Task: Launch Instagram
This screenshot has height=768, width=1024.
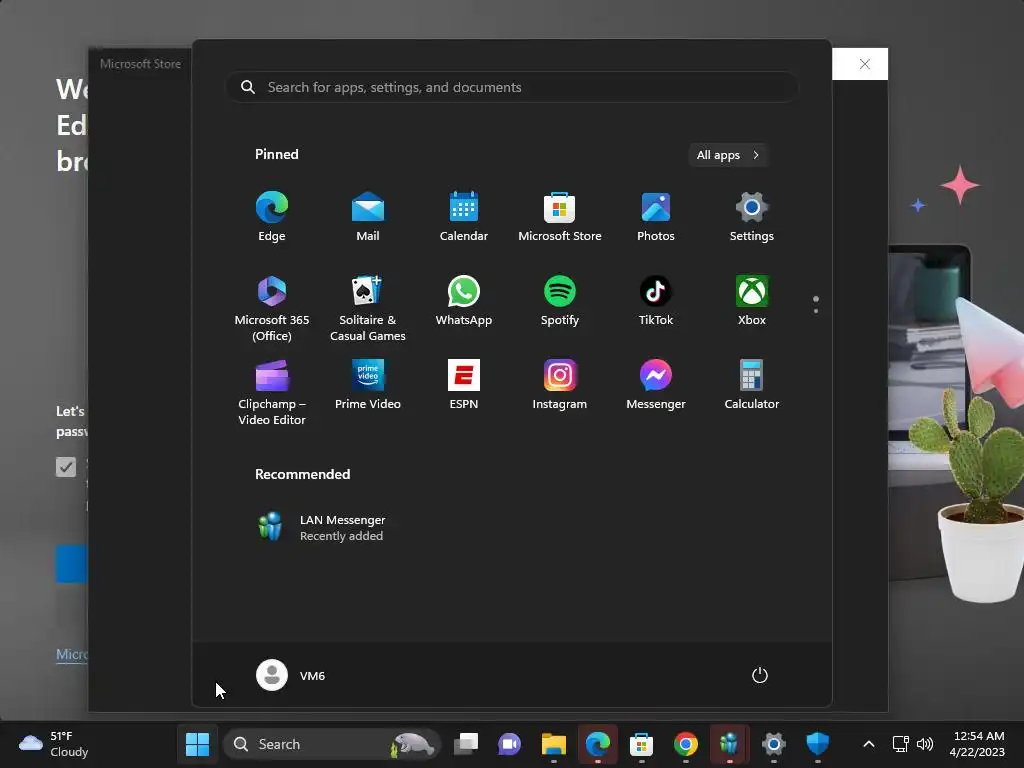Action: 560,385
